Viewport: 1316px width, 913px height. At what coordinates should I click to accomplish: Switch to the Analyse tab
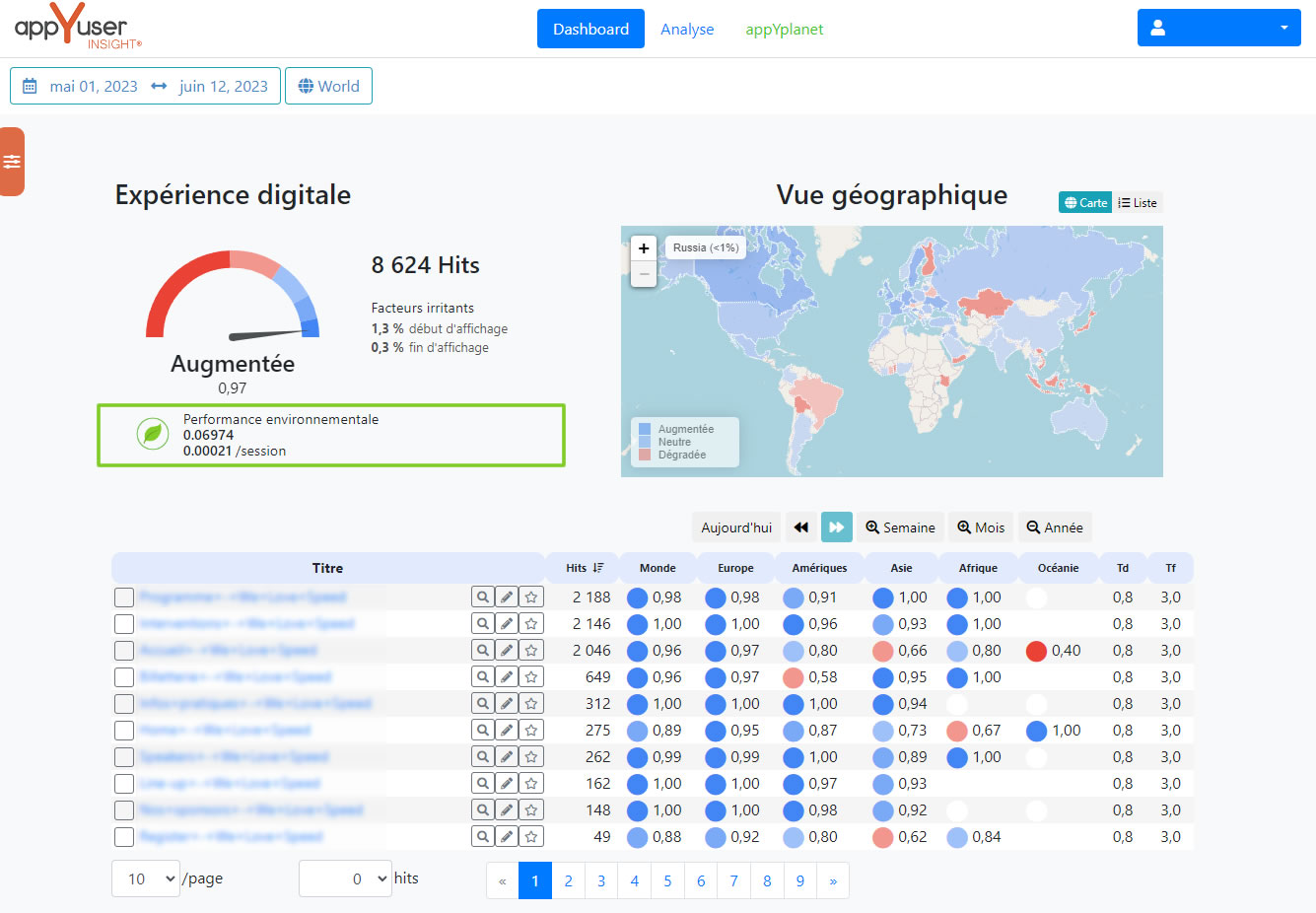[687, 30]
